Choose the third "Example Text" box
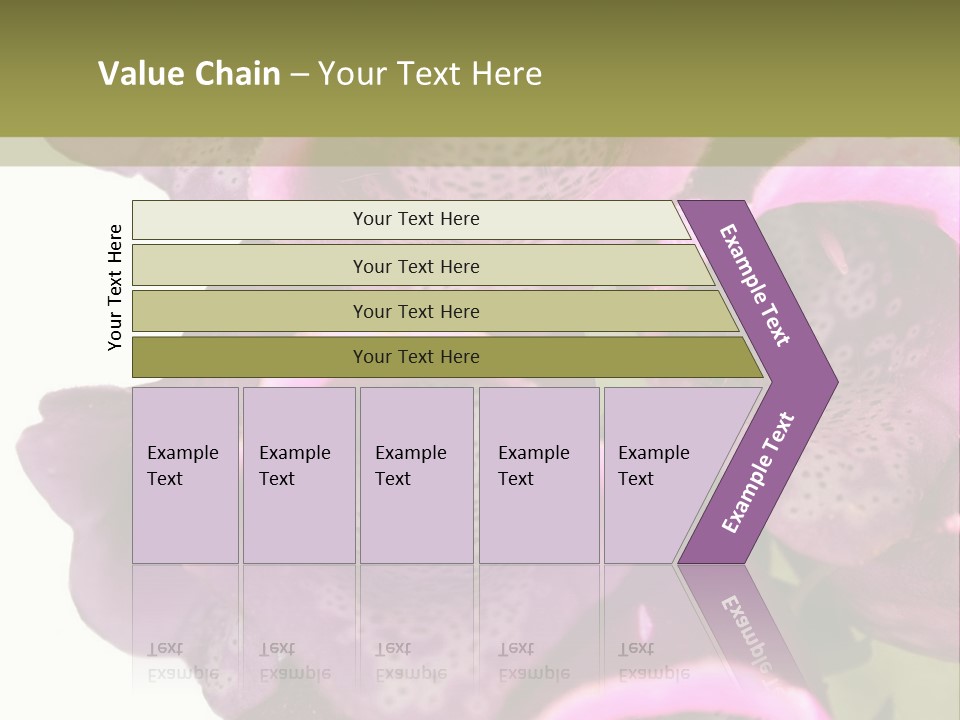 pyautogui.click(x=415, y=475)
